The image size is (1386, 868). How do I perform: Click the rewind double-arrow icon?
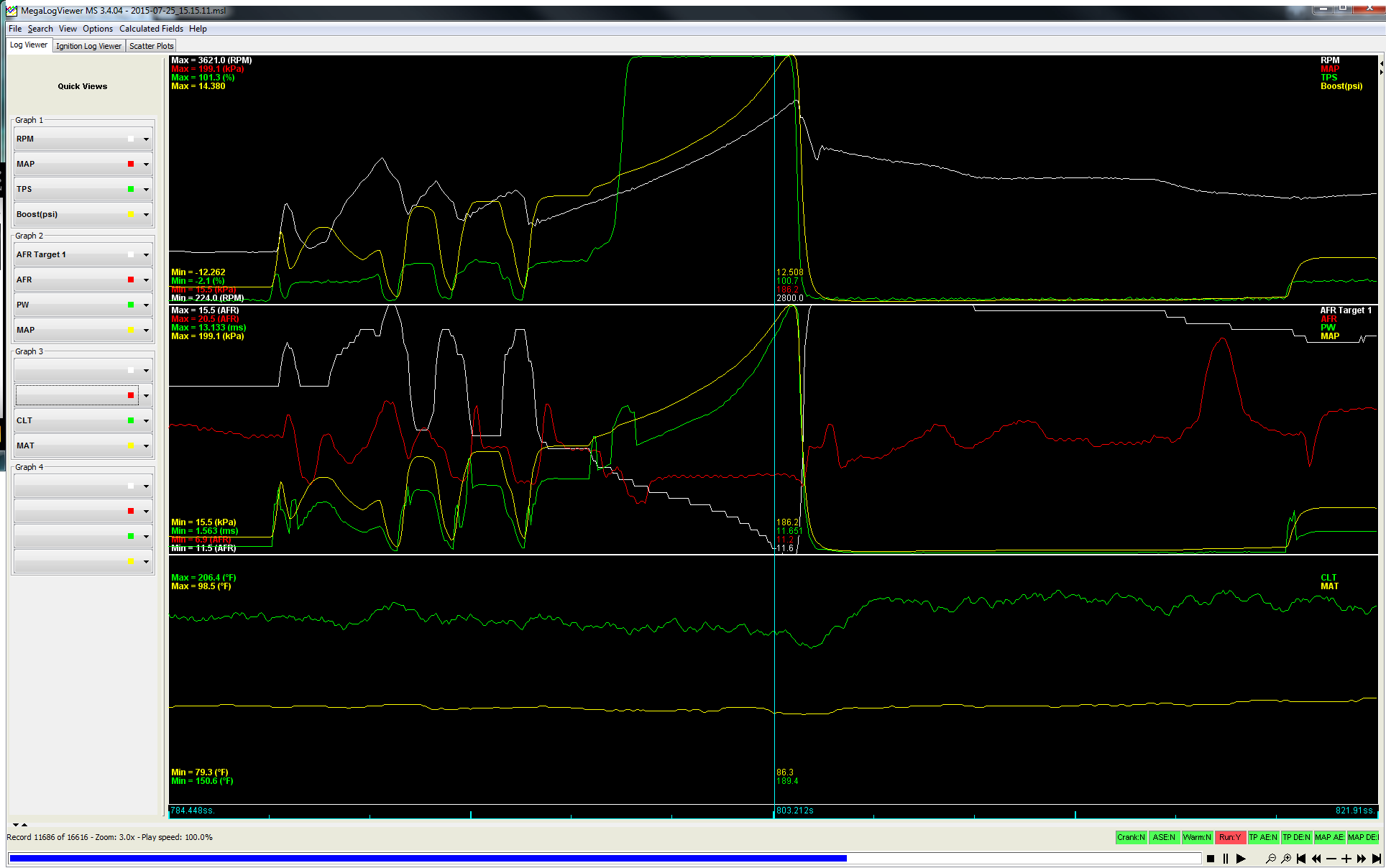click(1316, 859)
